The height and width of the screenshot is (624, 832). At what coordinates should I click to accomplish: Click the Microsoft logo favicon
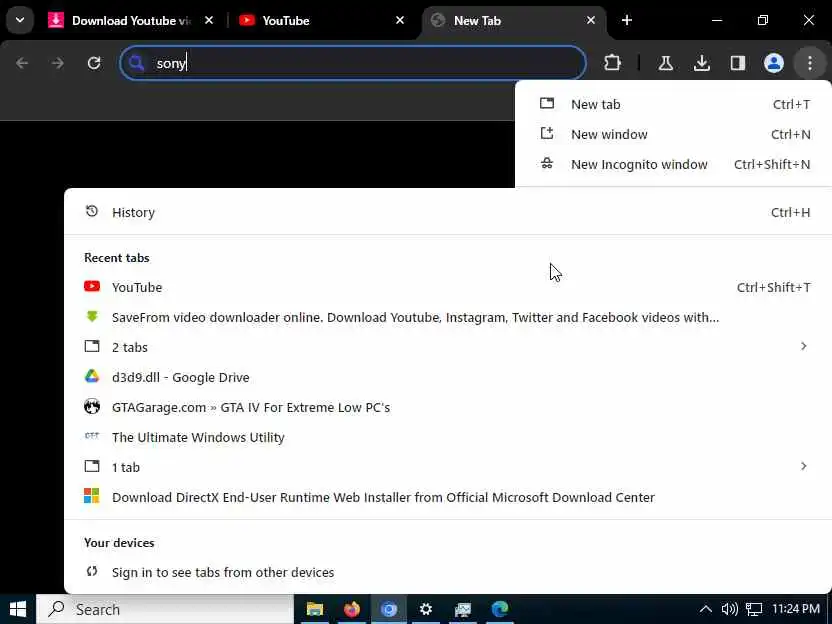pos(92,496)
